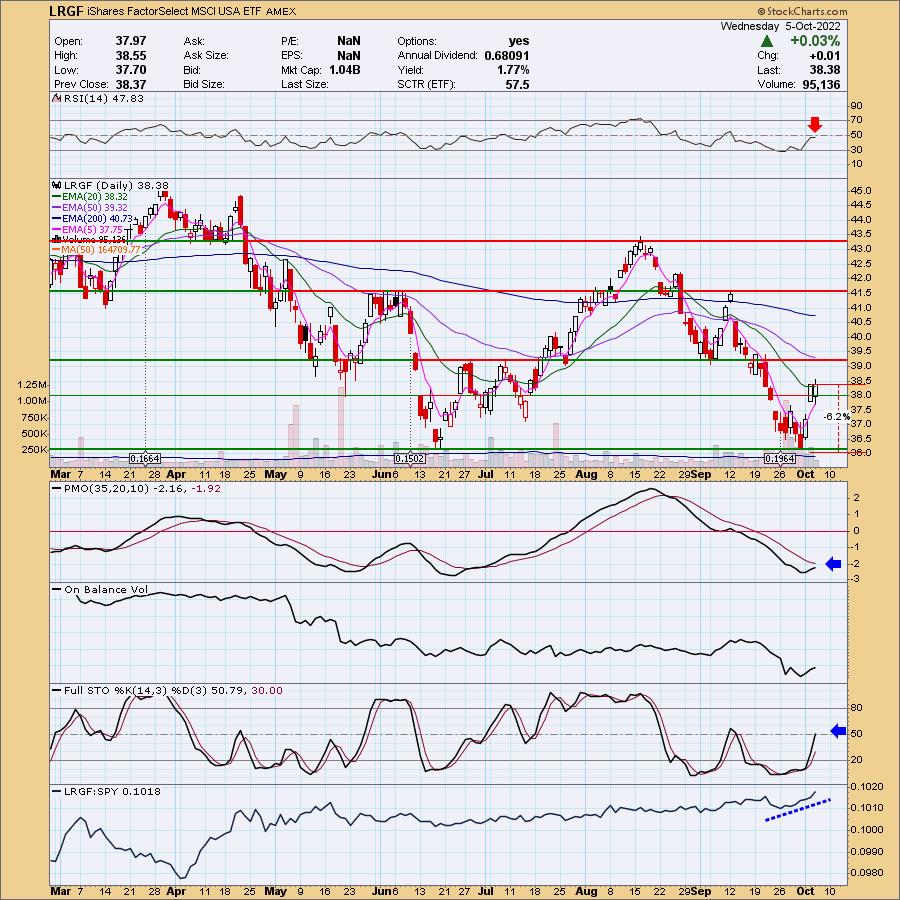This screenshot has height=900, width=900.
Task: Click the Options value yes
Action: [x=519, y=41]
